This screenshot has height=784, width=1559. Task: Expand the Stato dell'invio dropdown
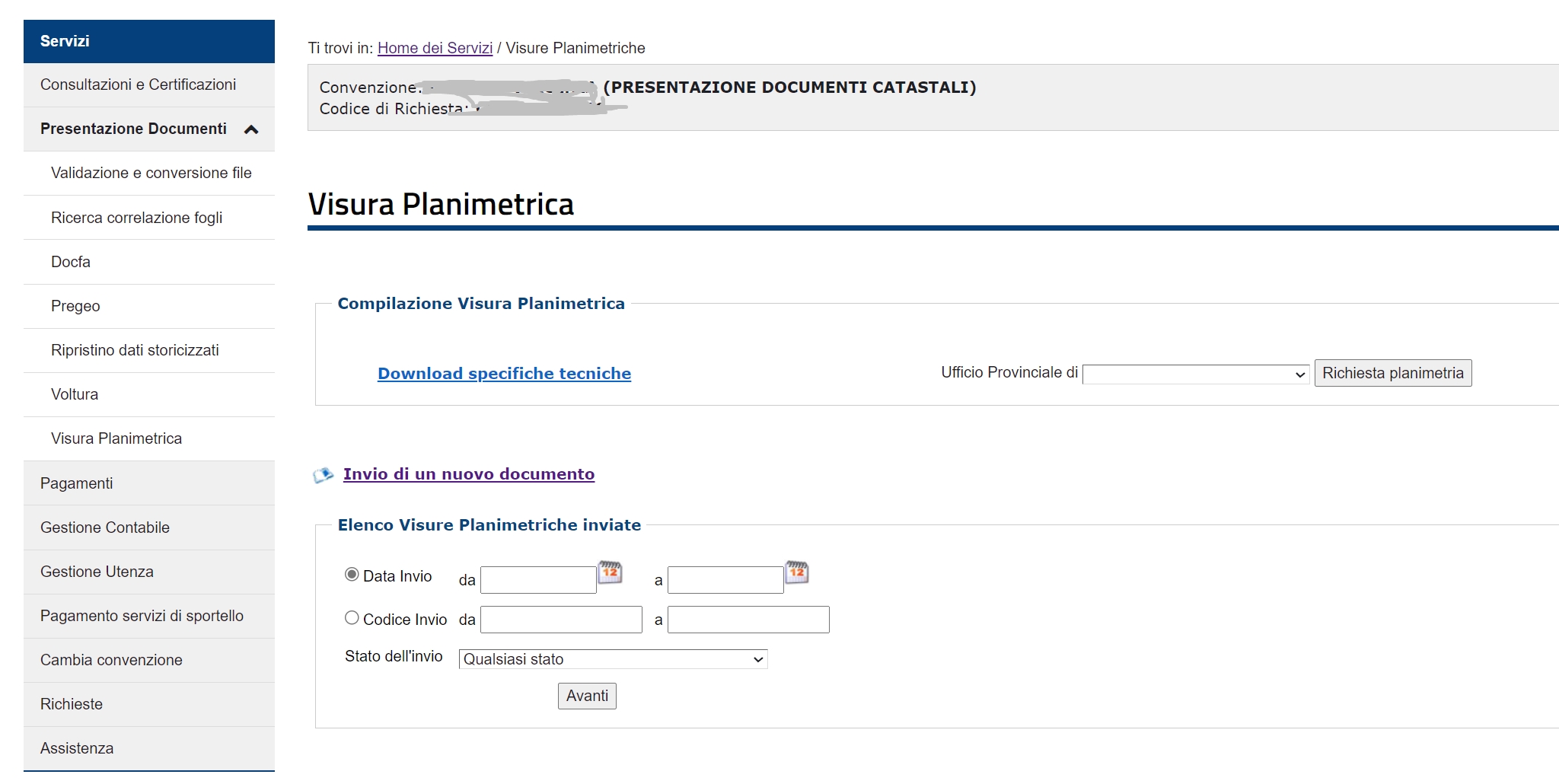click(x=613, y=659)
